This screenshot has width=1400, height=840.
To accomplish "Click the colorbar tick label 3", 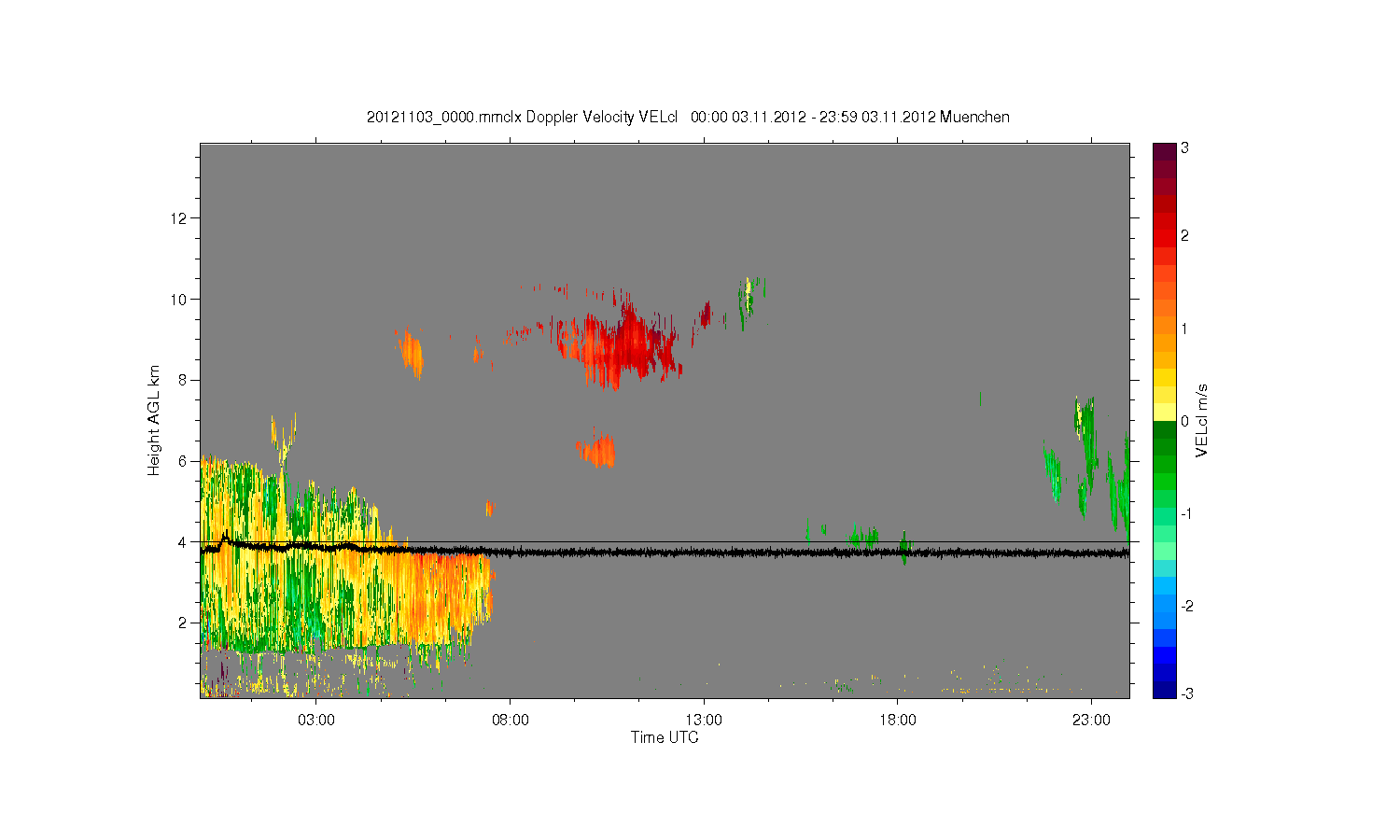I will tap(1184, 148).
